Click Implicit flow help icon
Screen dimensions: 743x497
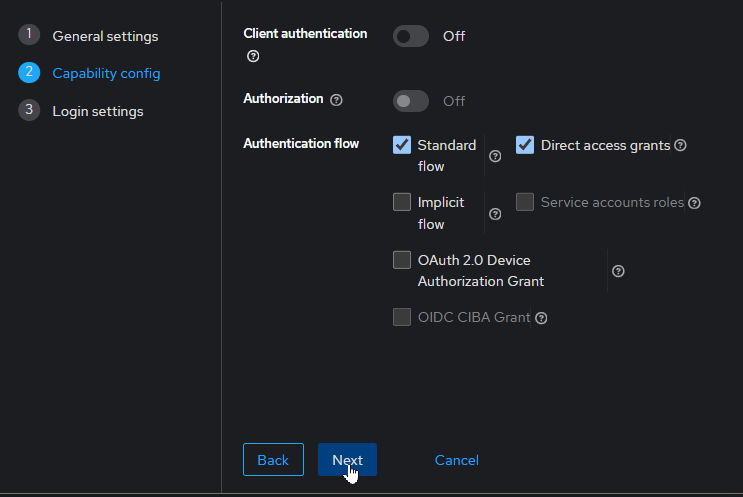pos(495,213)
